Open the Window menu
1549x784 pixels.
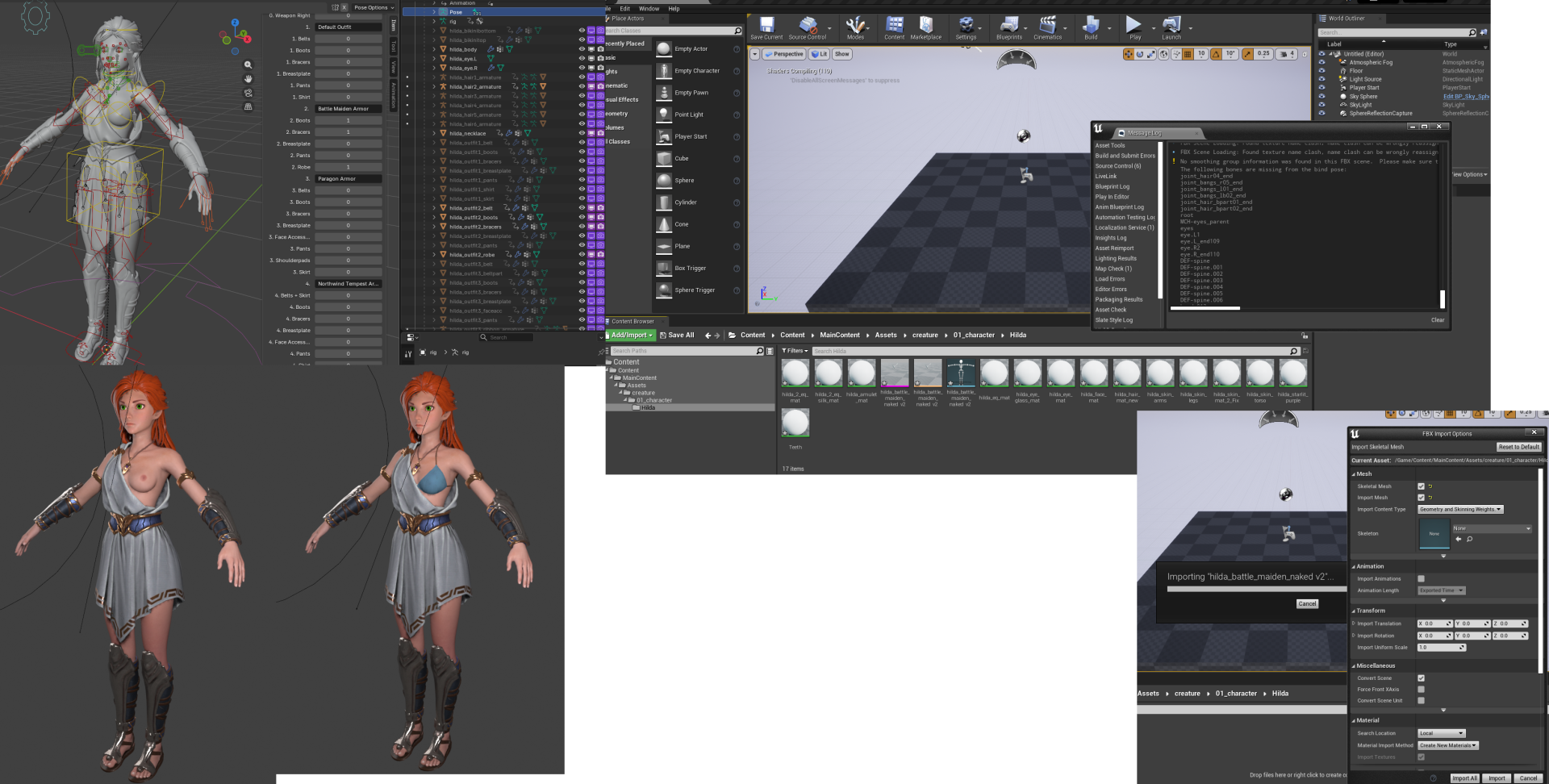(x=649, y=9)
